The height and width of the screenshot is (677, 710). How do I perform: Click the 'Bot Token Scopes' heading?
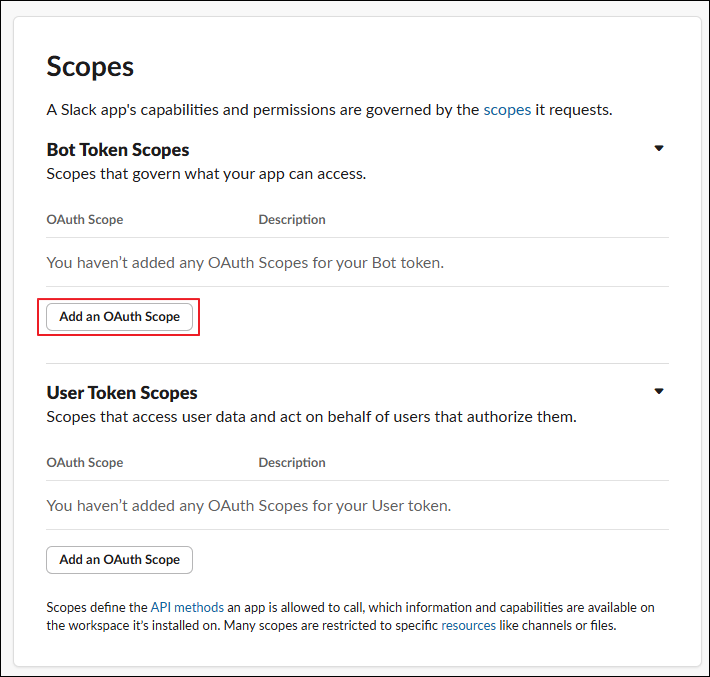[x=118, y=150]
